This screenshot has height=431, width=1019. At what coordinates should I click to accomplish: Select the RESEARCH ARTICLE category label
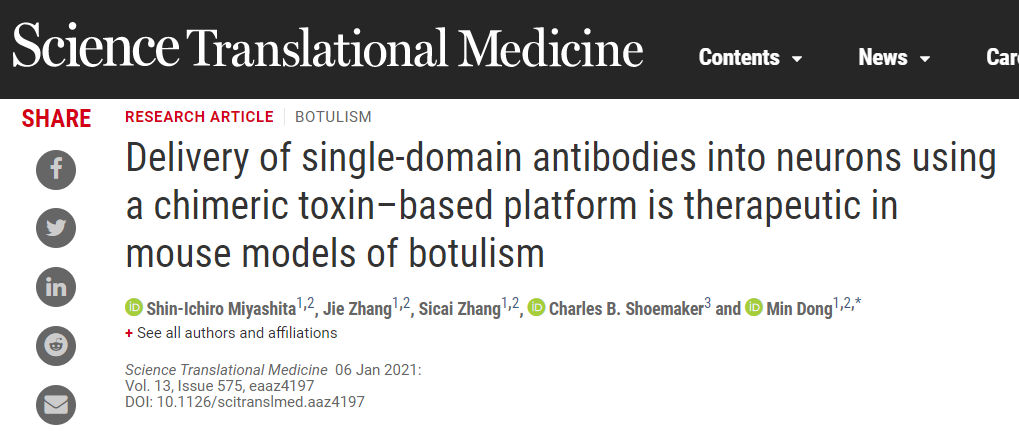click(200, 117)
